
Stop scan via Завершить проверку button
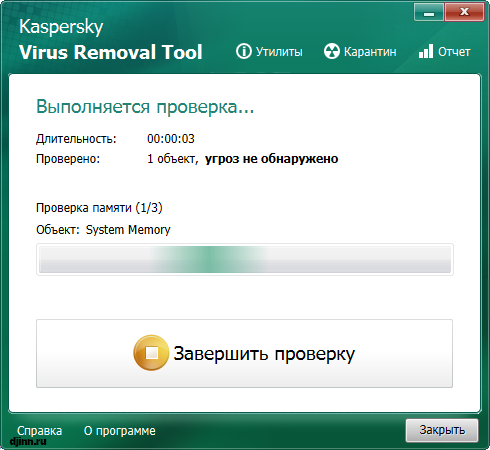[x=244, y=353]
